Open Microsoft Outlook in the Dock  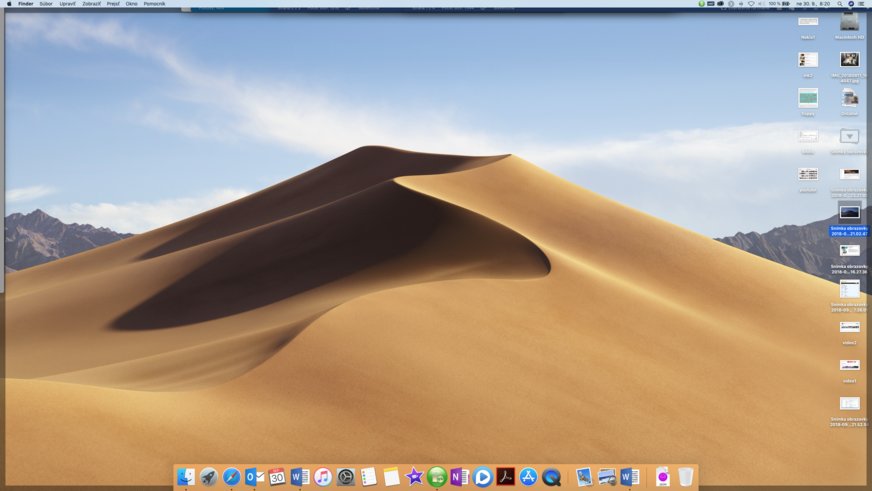coord(254,477)
